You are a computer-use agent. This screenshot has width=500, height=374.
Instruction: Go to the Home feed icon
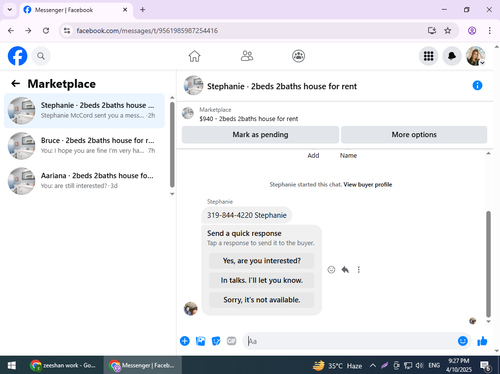194,56
